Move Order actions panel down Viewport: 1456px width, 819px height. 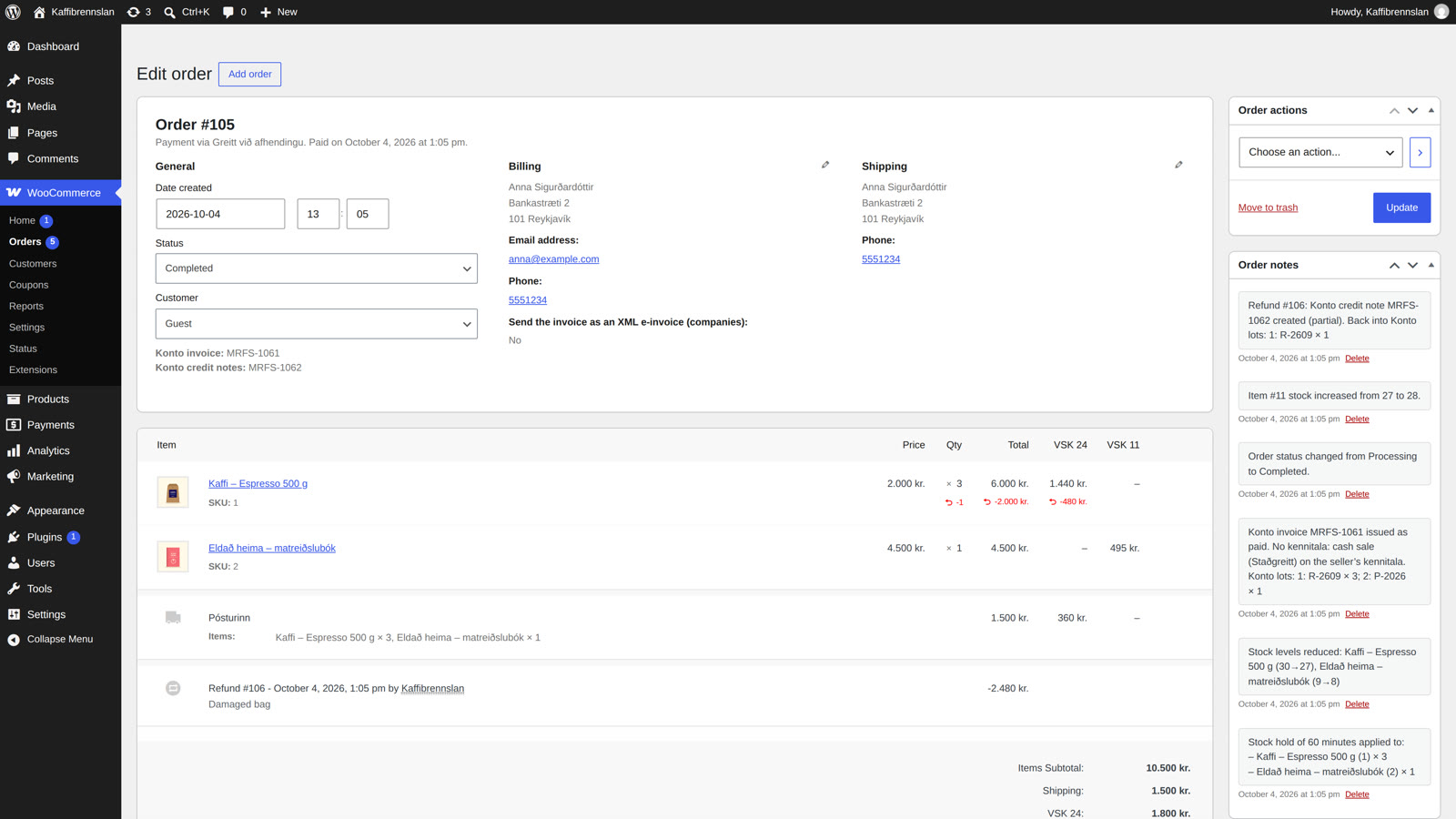(x=1412, y=110)
